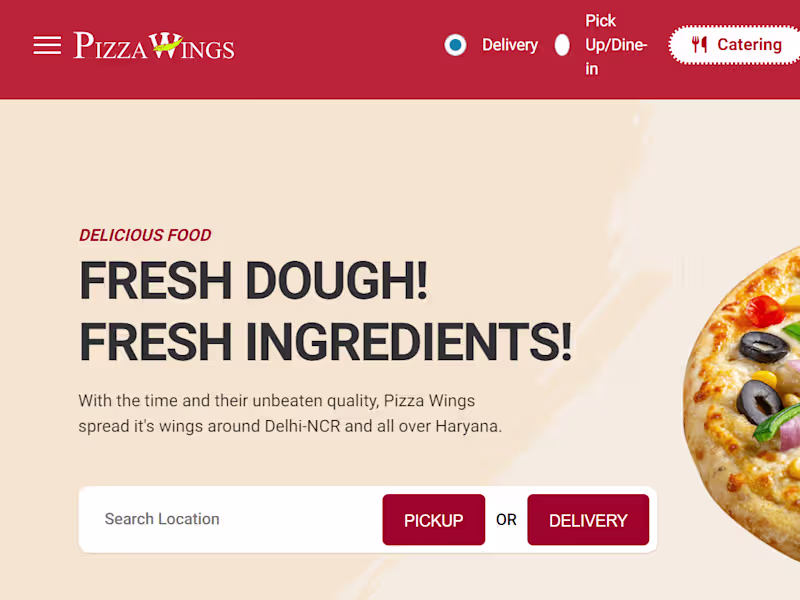Open the Catering page button
The image size is (800, 600).
(735, 45)
